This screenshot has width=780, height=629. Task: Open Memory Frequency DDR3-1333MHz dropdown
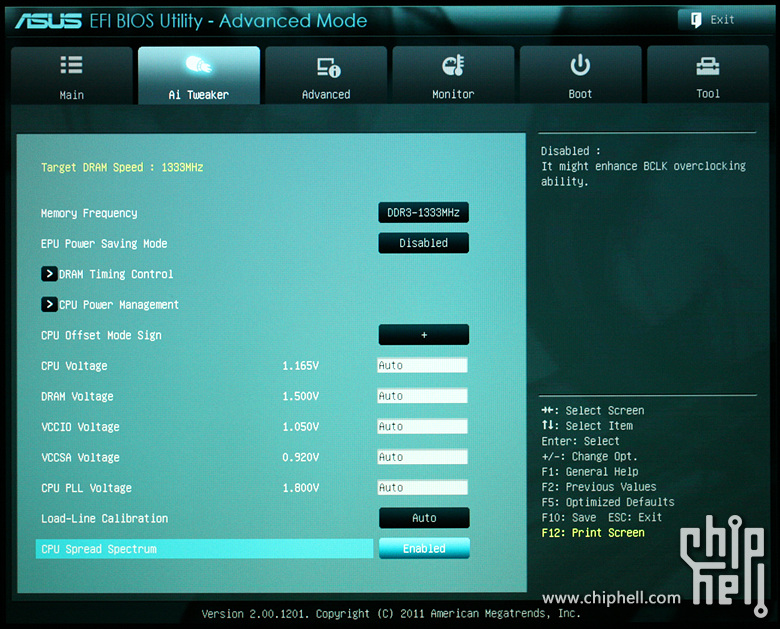(423, 212)
